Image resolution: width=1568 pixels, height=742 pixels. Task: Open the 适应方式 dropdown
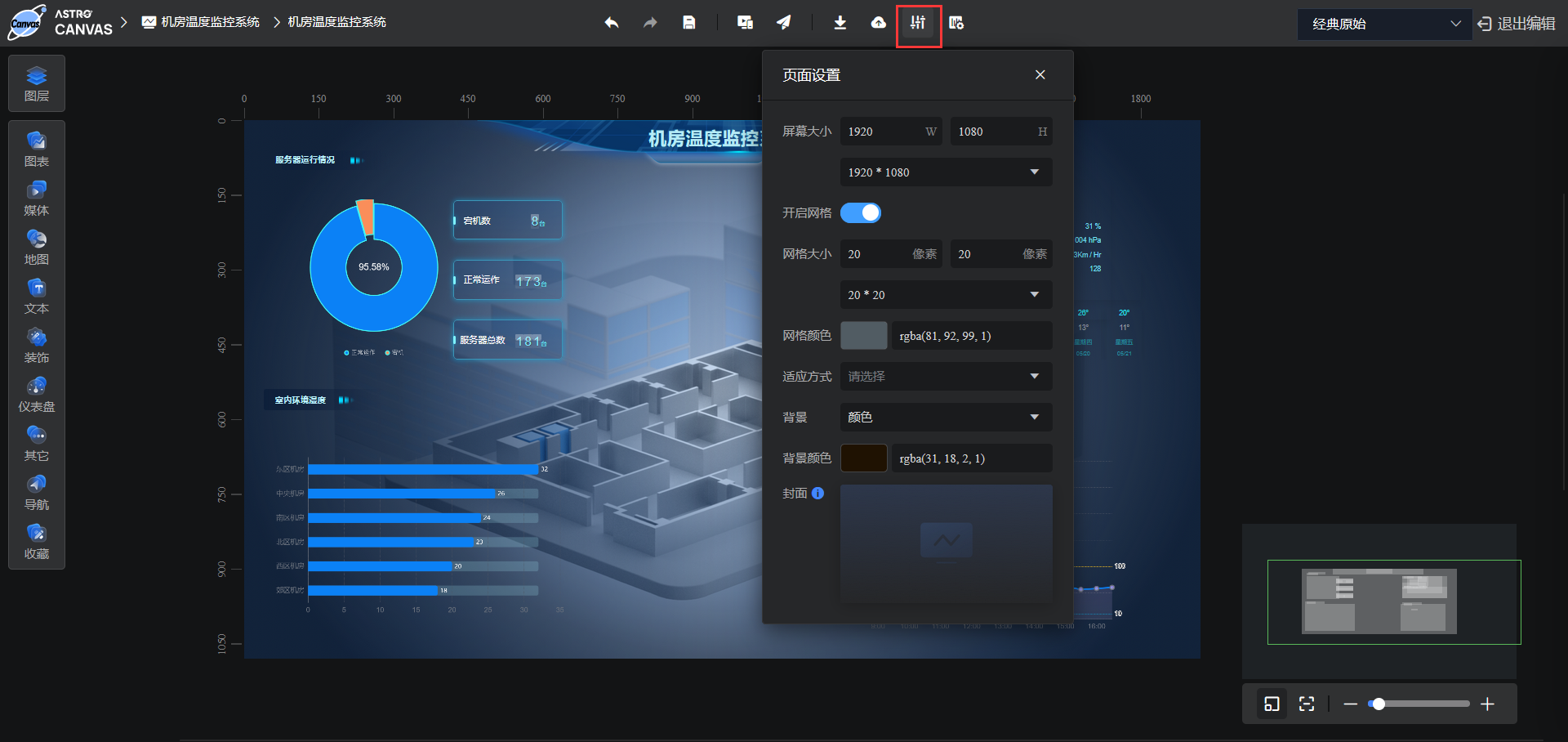946,376
